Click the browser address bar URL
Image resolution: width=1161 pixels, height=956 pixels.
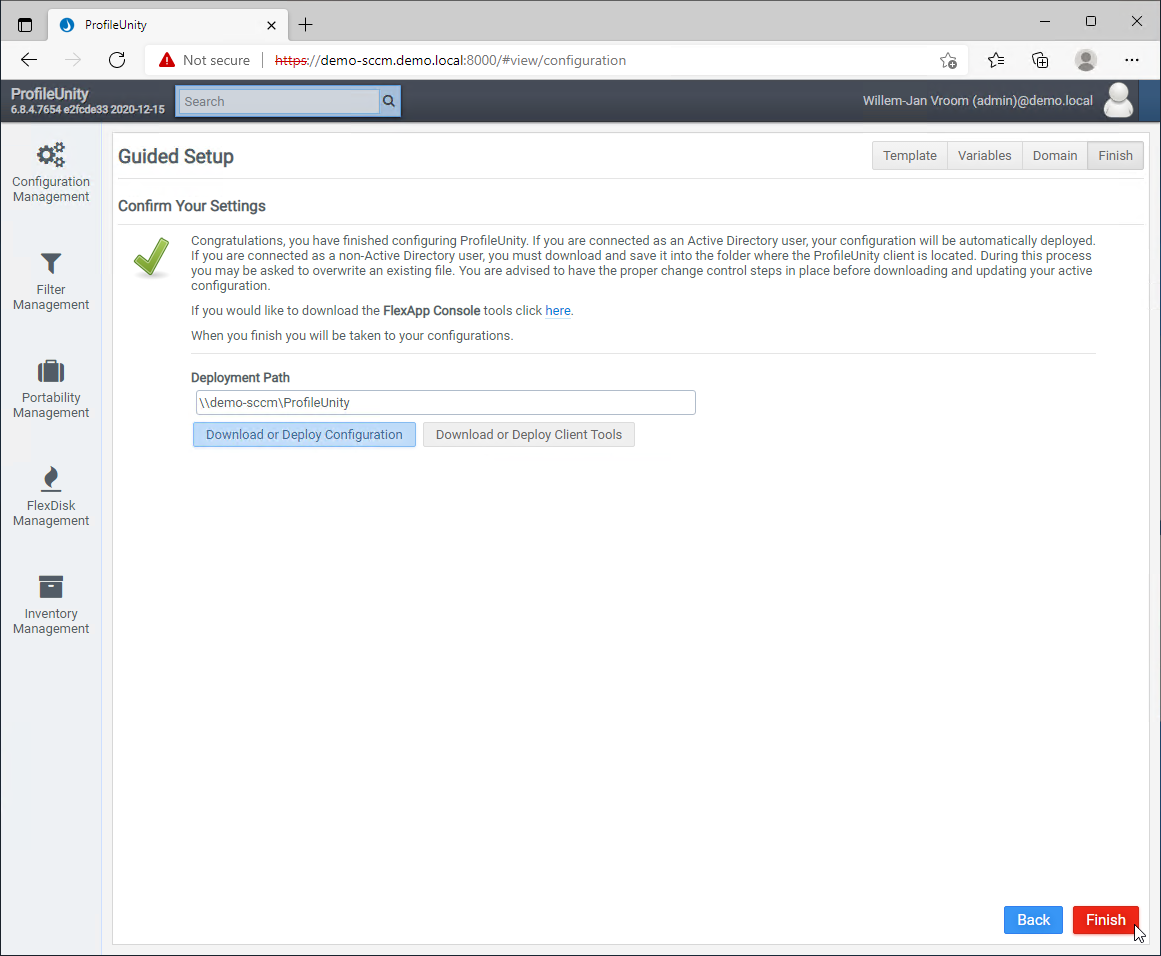[x=450, y=61]
